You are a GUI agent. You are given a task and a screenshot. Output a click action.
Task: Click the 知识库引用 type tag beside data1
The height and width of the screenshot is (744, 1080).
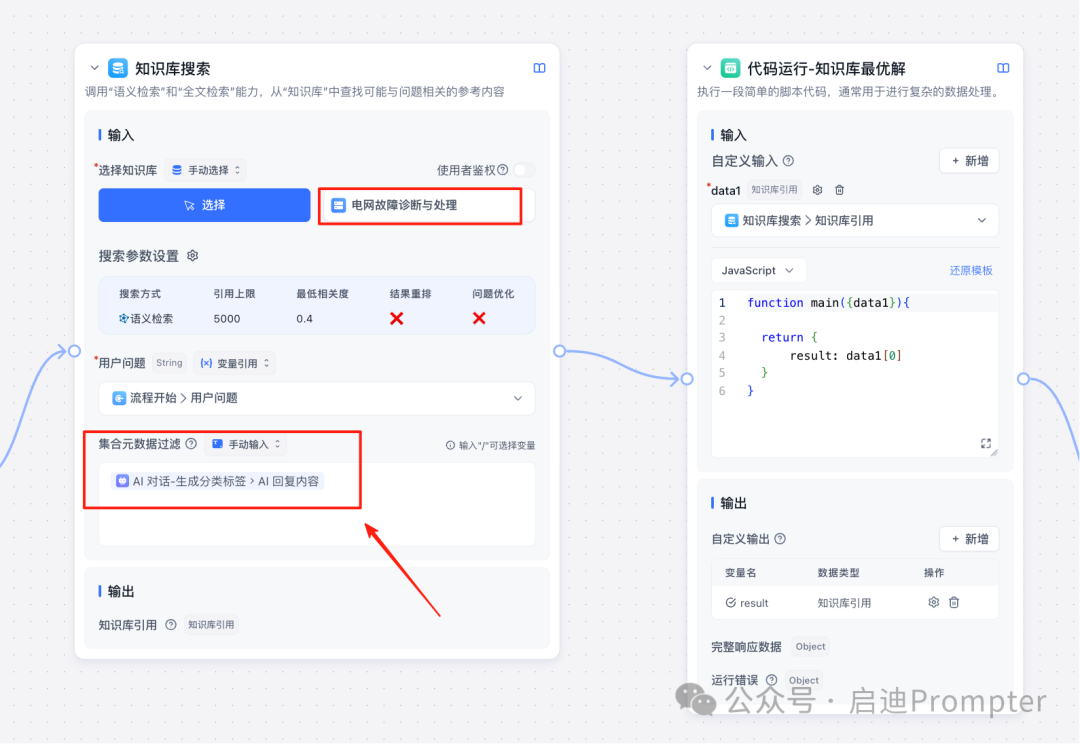tap(774, 190)
